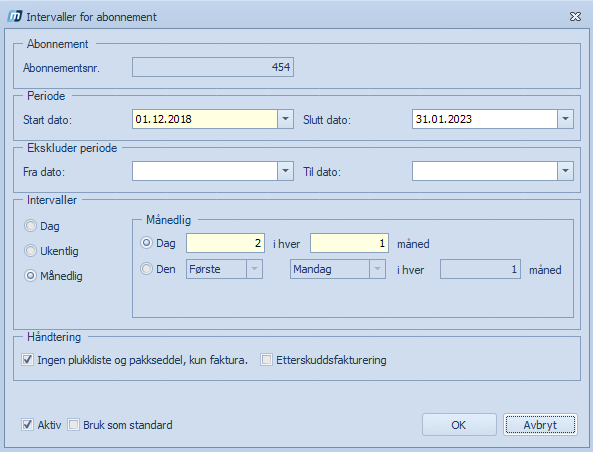This screenshot has width=593, height=452.
Task: Select the Ukentlig interval option
Action: point(30,251)
